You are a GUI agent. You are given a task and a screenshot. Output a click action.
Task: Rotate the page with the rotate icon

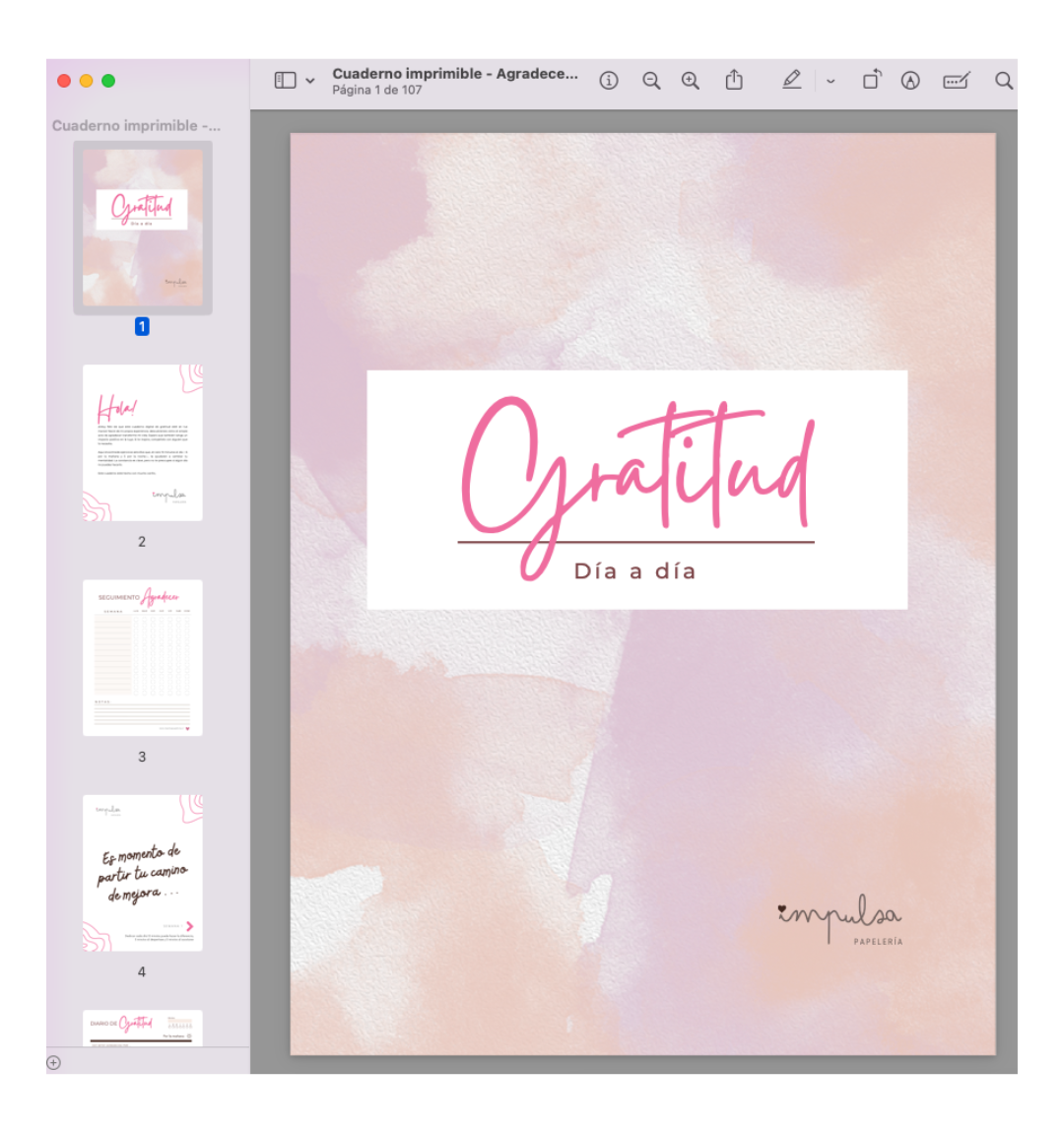point(872,81)
